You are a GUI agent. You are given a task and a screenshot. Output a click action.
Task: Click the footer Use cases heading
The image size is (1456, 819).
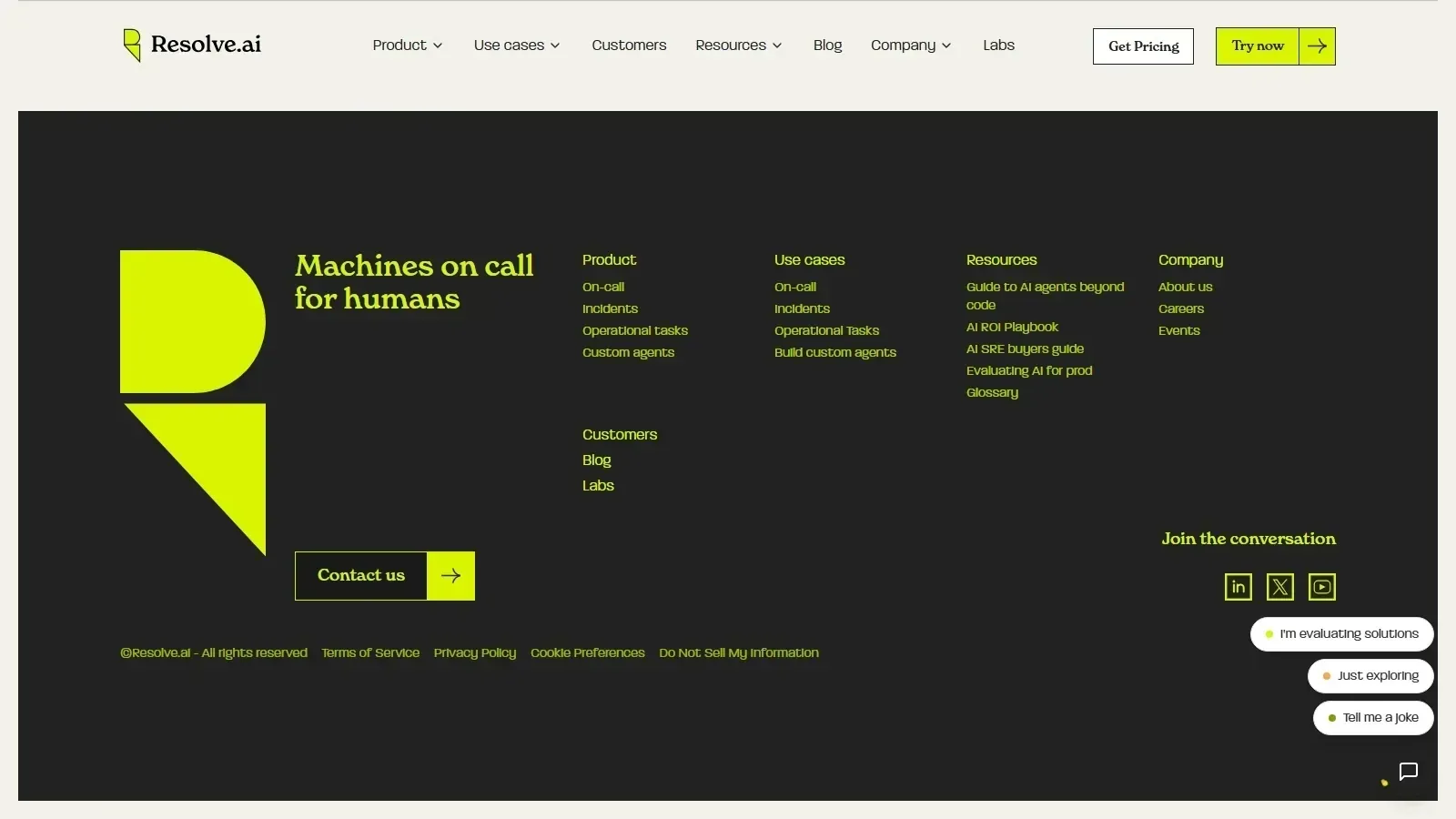click(810, 260)
